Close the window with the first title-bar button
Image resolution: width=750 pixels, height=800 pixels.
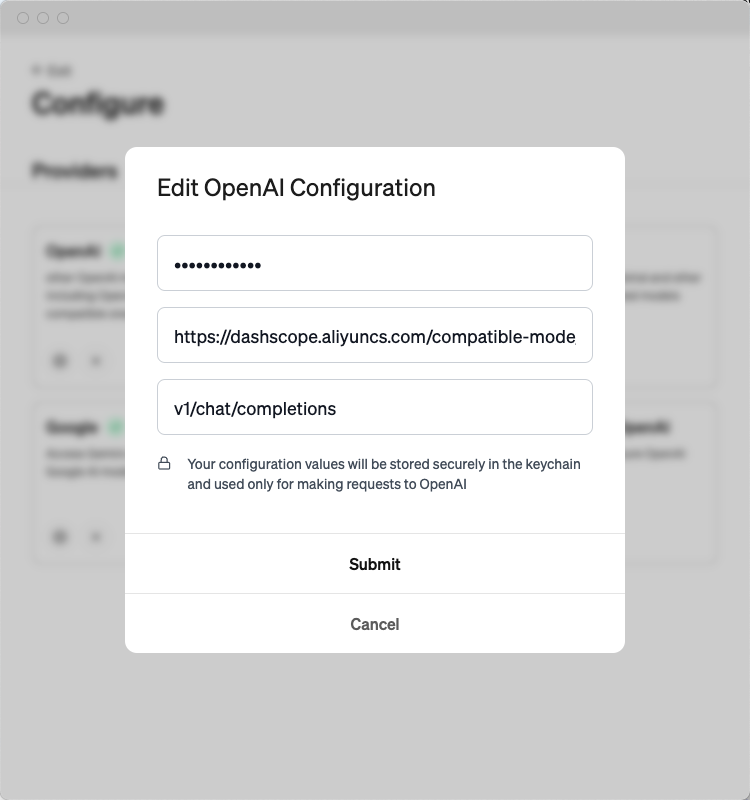coord(23,18)
